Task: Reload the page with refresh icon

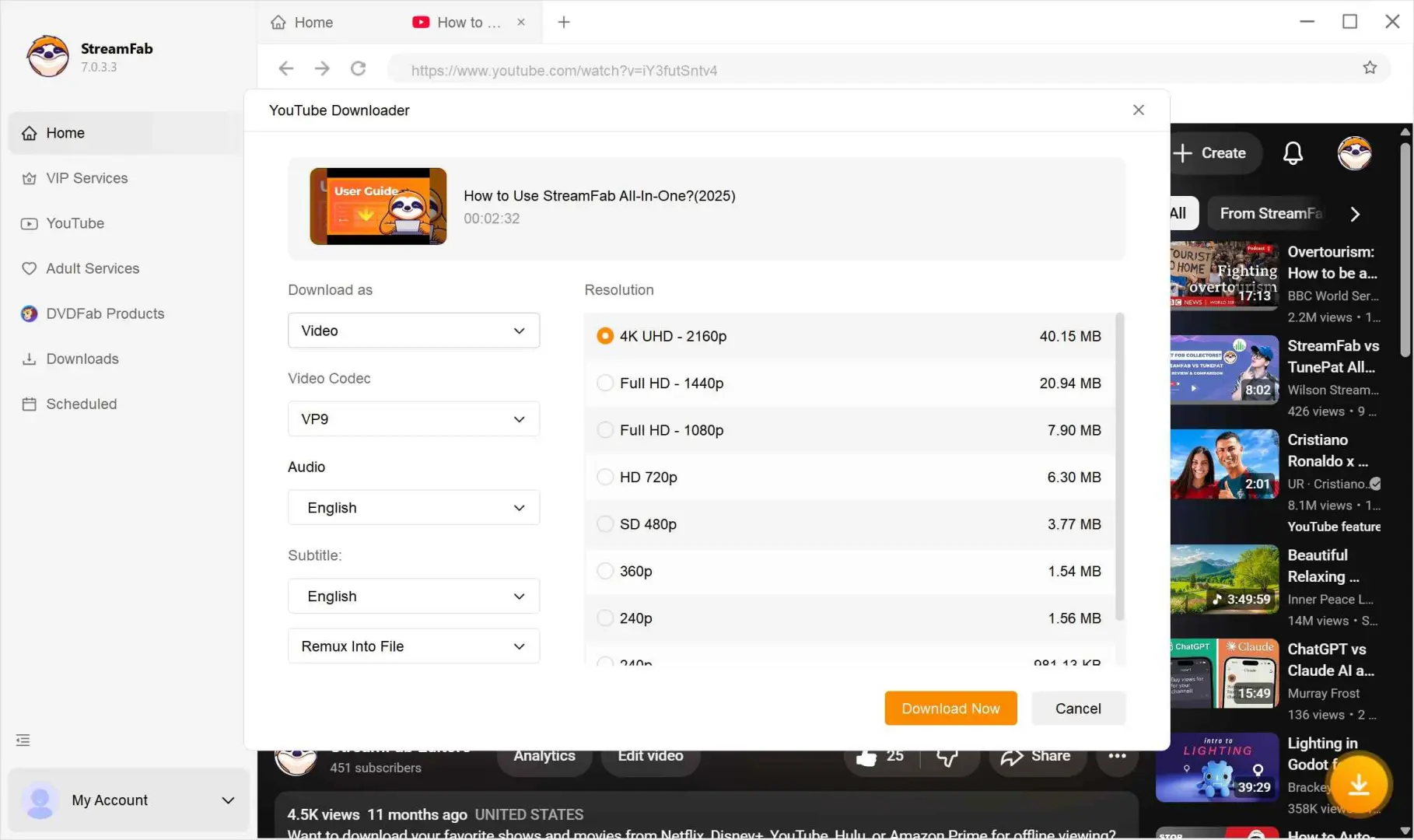Action: tap(359, 68)
